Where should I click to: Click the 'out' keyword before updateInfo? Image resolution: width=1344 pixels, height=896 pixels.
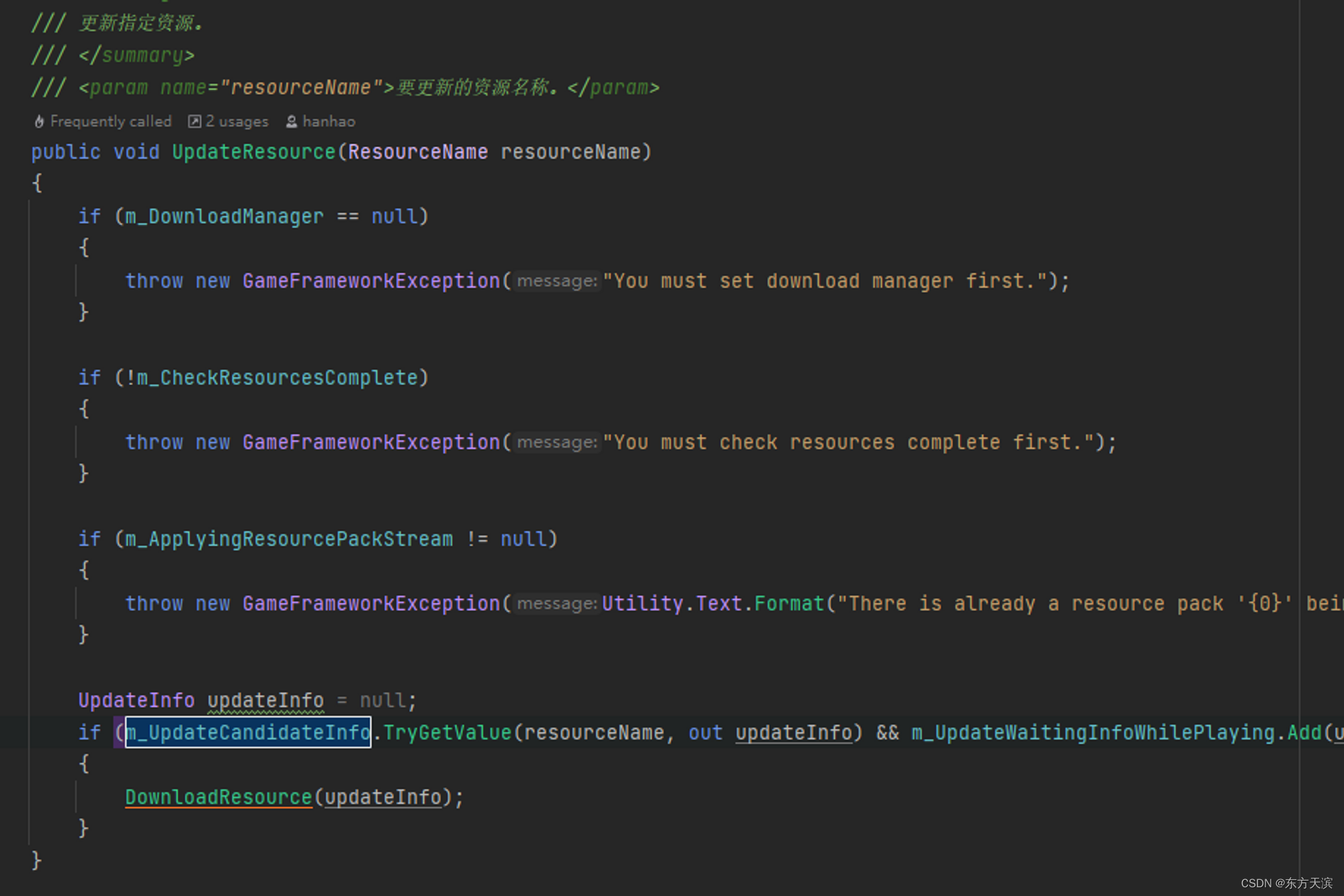pyautogui.click(x=706, y=732)
